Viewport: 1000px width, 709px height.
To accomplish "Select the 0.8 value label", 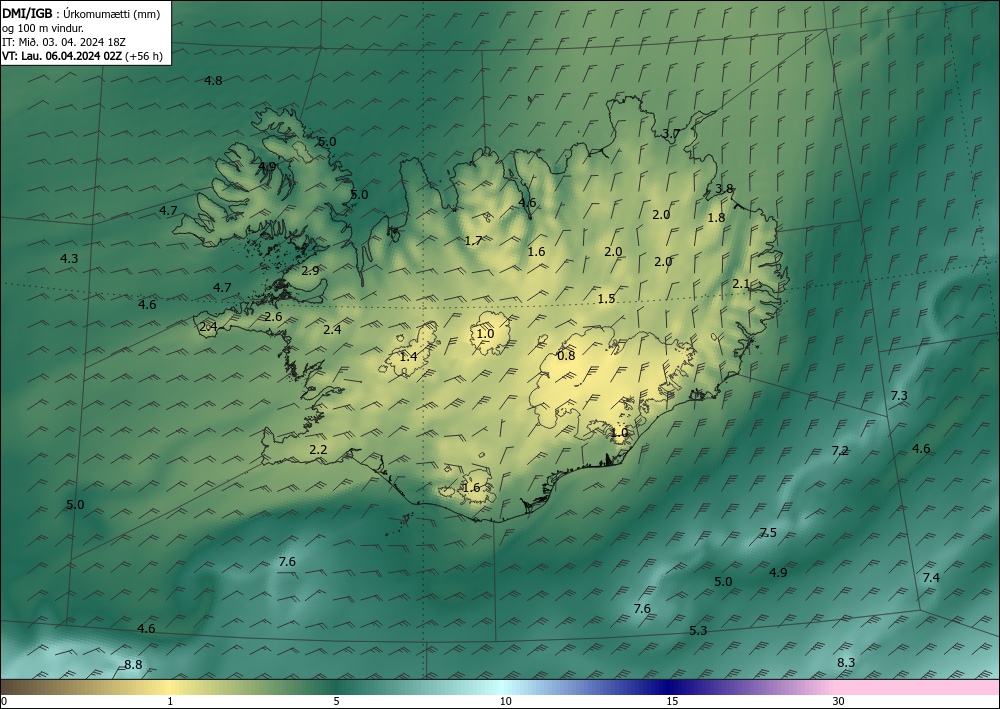I will pos(566,355).
